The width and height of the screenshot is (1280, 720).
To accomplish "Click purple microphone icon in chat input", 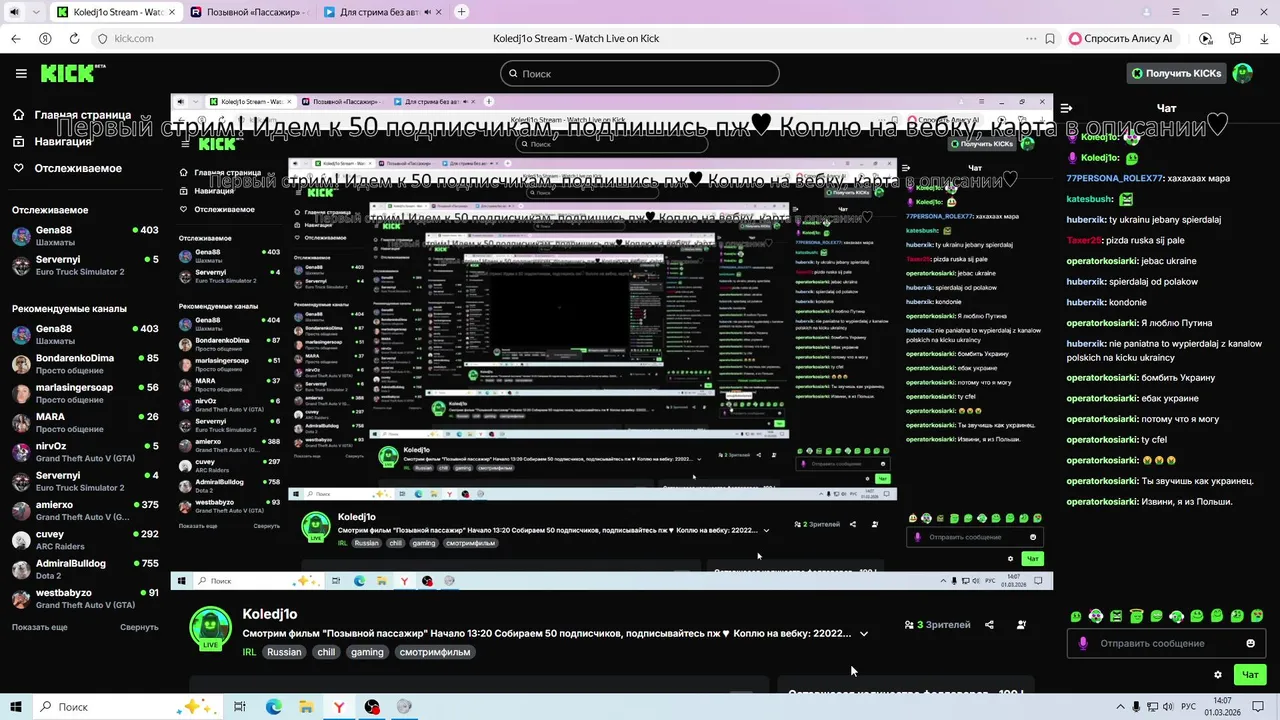I will (1082, 643).
